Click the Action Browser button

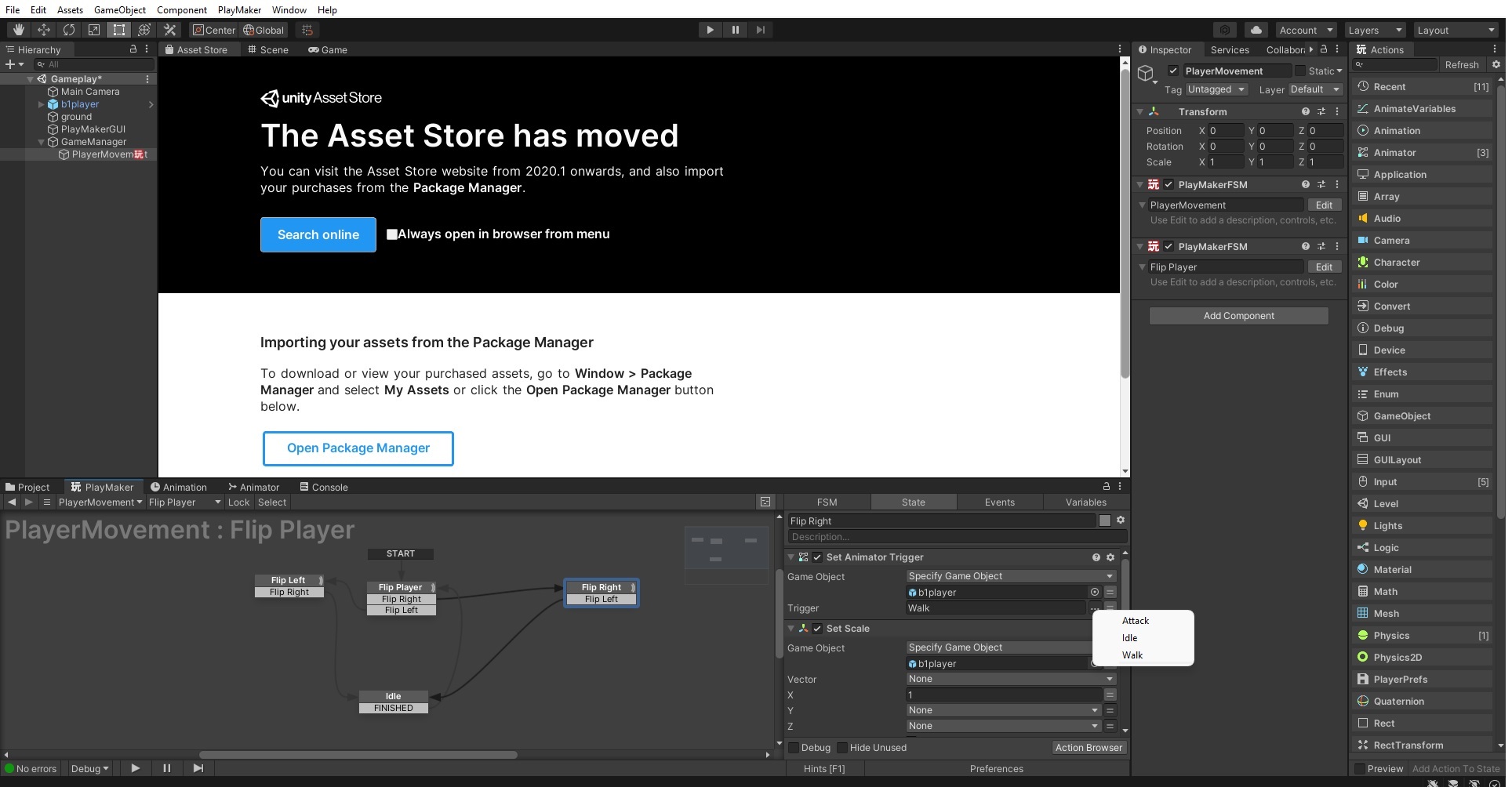pyautogui.click(x=1089, y=748)
